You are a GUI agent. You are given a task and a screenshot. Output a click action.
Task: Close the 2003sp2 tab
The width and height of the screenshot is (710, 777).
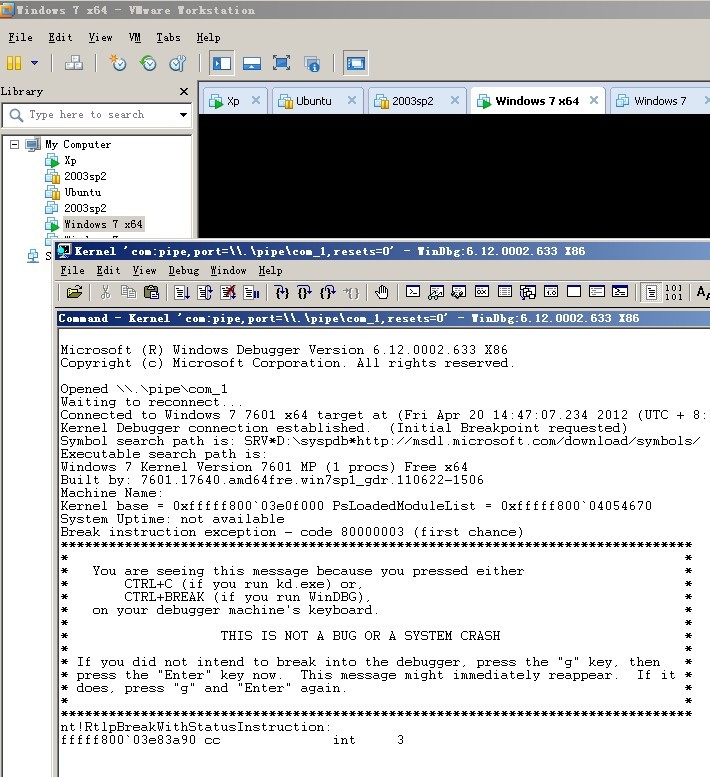pos(454,101)
